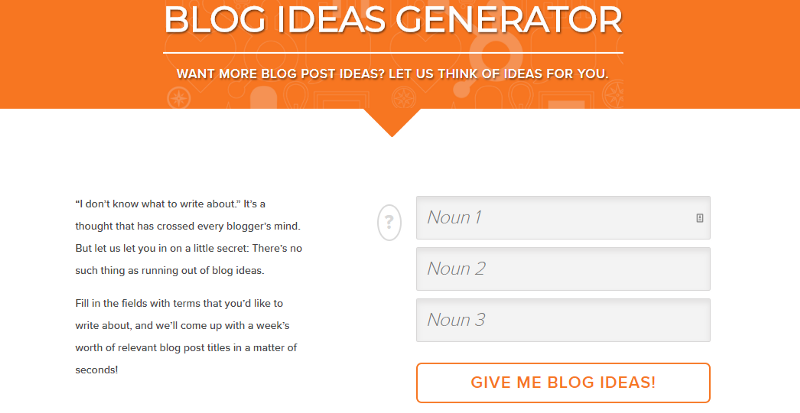Click the center compass watermark icon in banner

tap(402, 99)
